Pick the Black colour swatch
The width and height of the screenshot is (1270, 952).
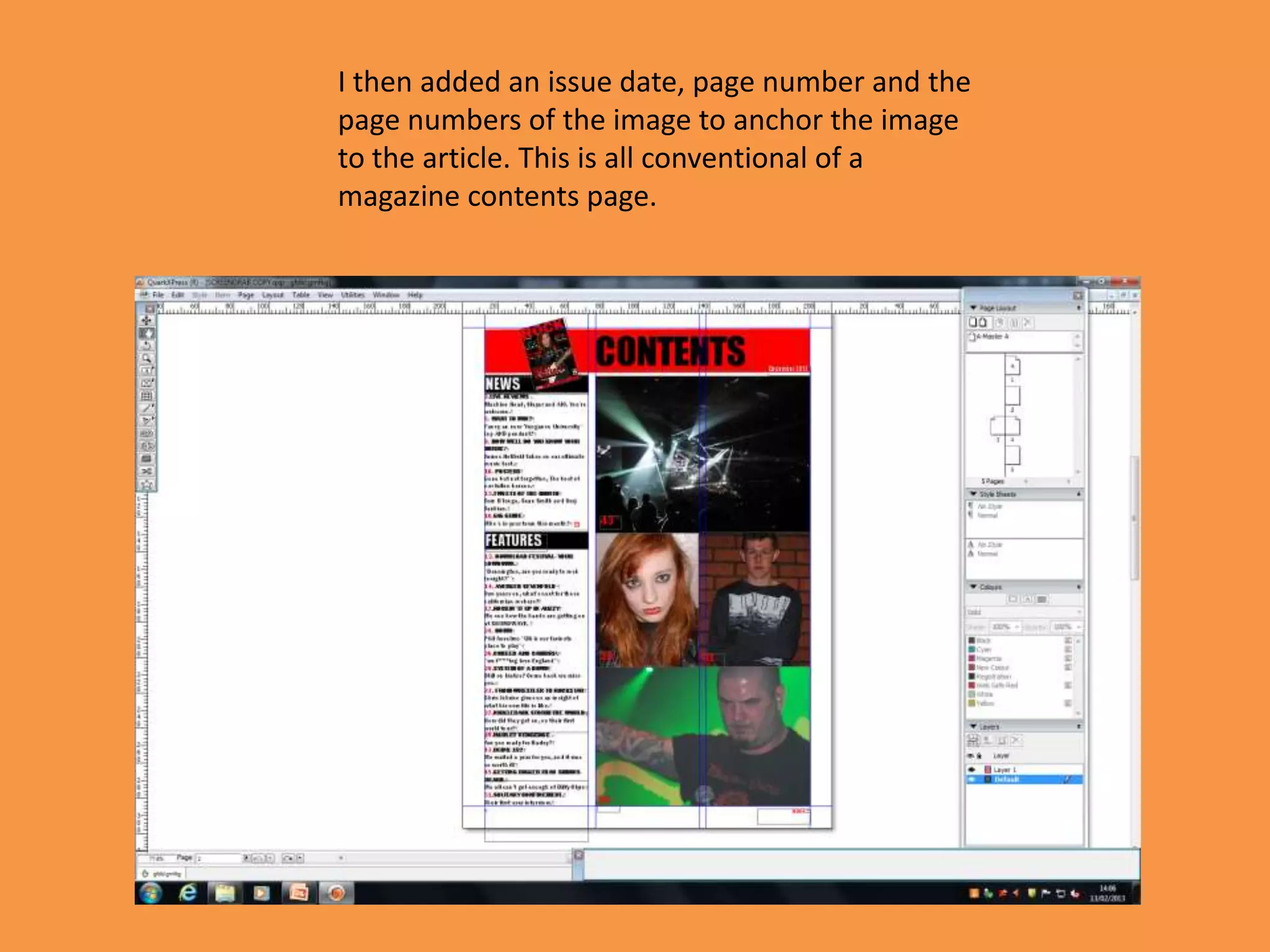(x=972, y=641)
